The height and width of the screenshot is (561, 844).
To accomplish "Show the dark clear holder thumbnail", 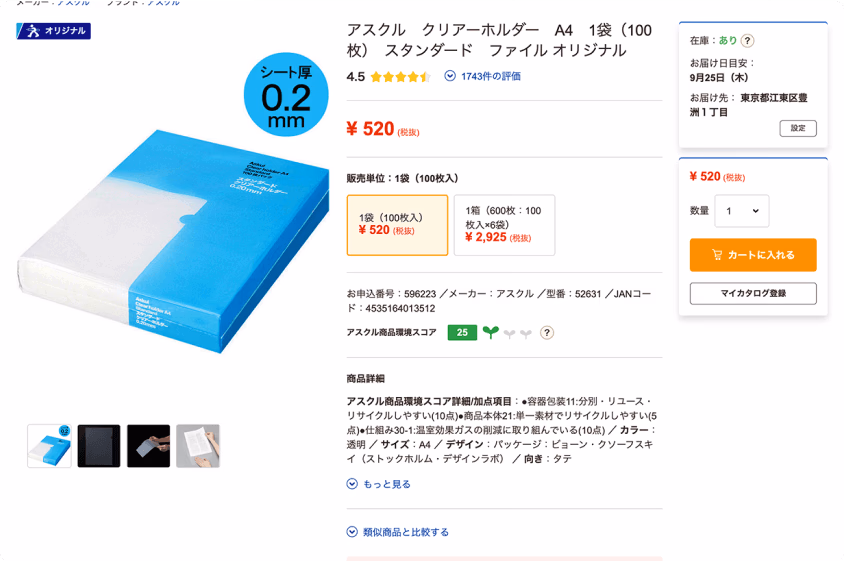I will click(x=99, y=446).
